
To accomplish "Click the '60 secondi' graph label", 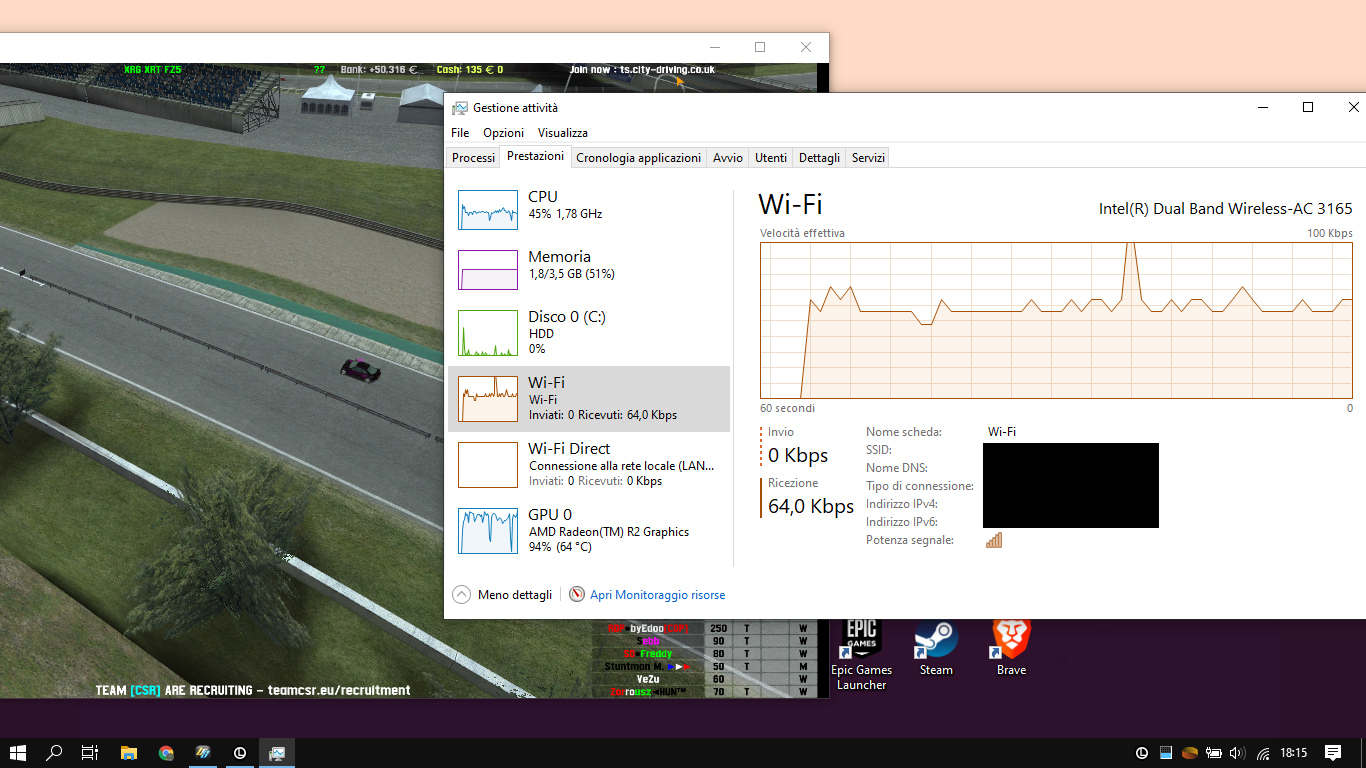I will point(787,408).
